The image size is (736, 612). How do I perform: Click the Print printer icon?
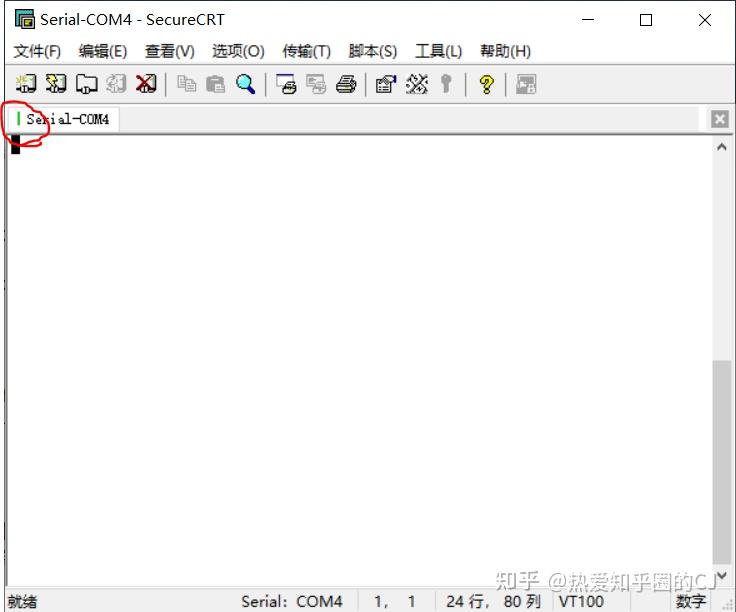(346, 84)
